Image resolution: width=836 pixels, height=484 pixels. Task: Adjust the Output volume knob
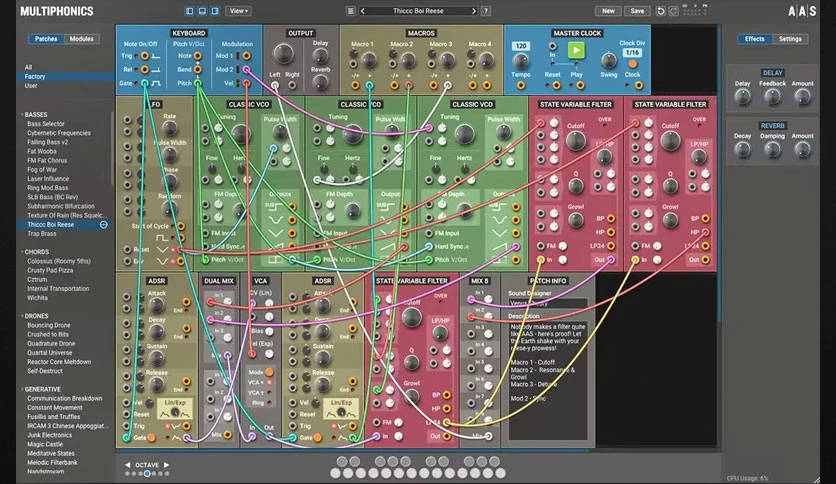point(283,54)
